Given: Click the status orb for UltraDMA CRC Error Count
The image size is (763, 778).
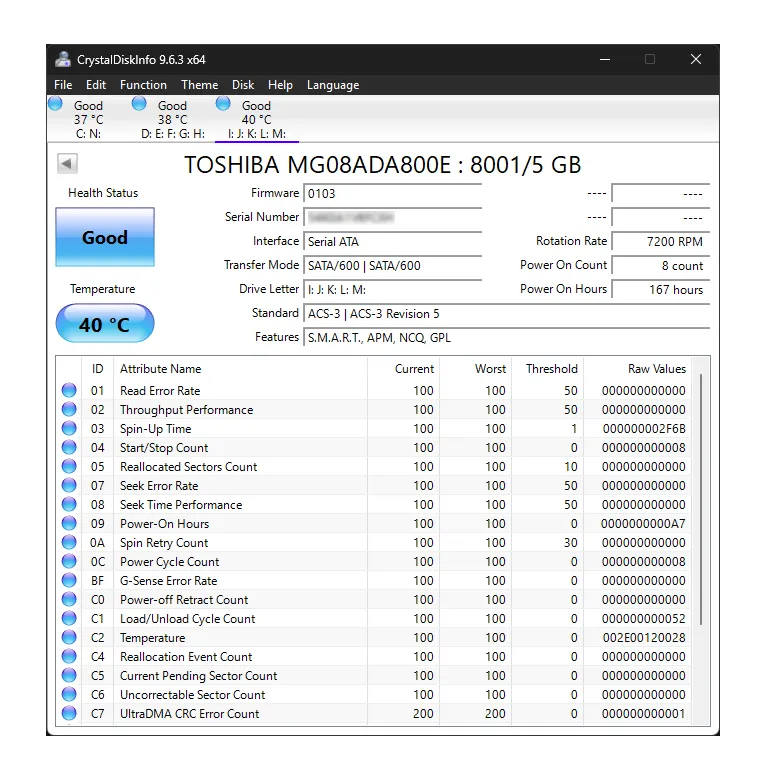Looking at the screenshot, I should [69, 714].
